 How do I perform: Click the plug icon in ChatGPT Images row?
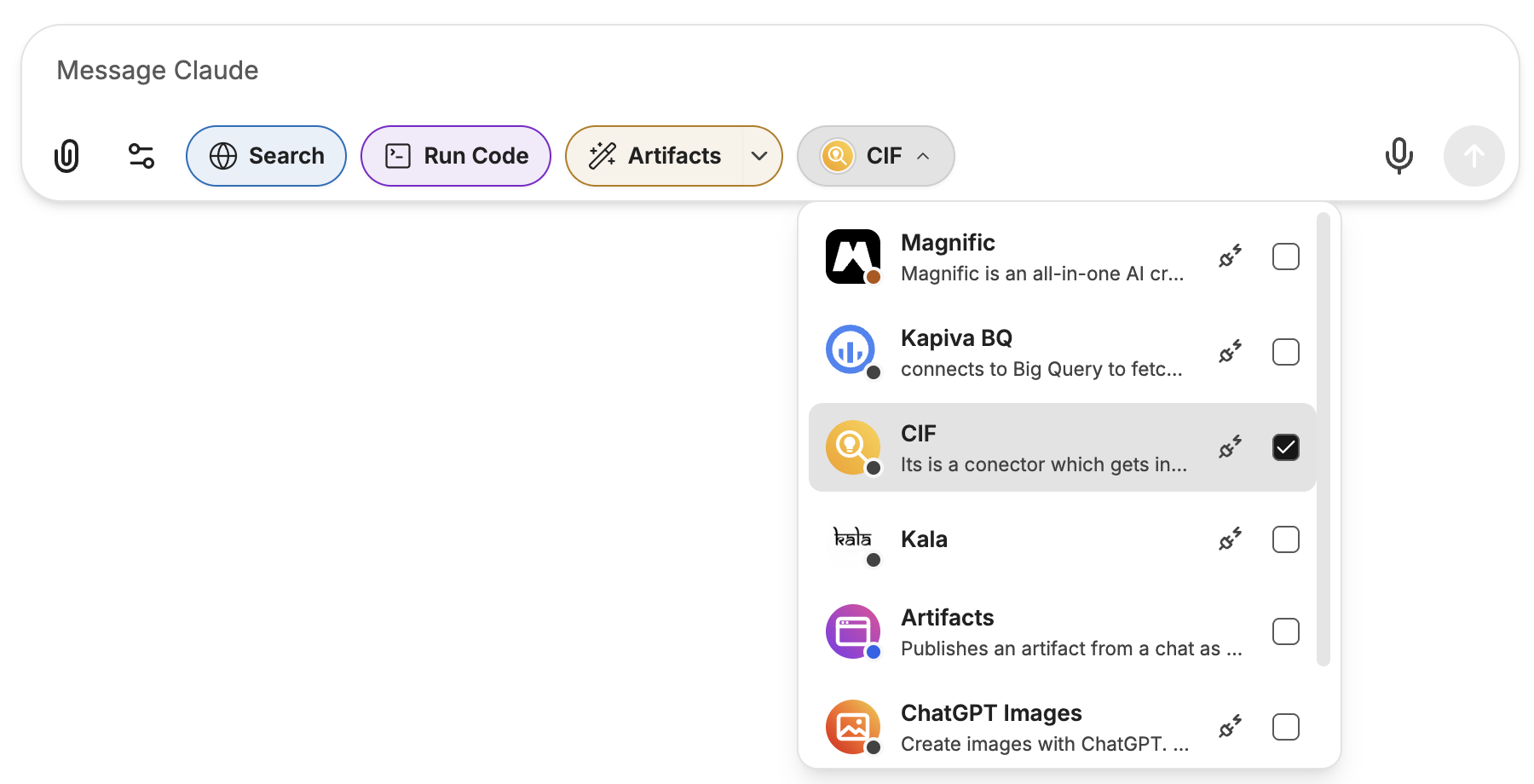coord(1230,727)
